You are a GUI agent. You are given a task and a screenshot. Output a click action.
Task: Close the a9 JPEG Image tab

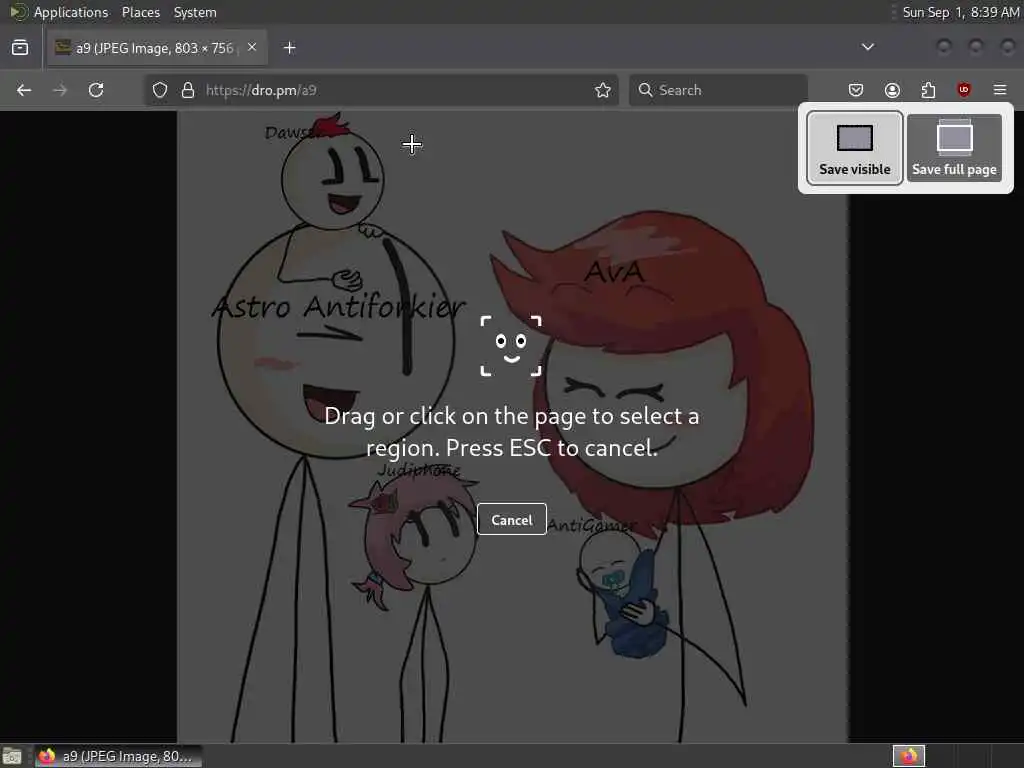coord(252,47)
